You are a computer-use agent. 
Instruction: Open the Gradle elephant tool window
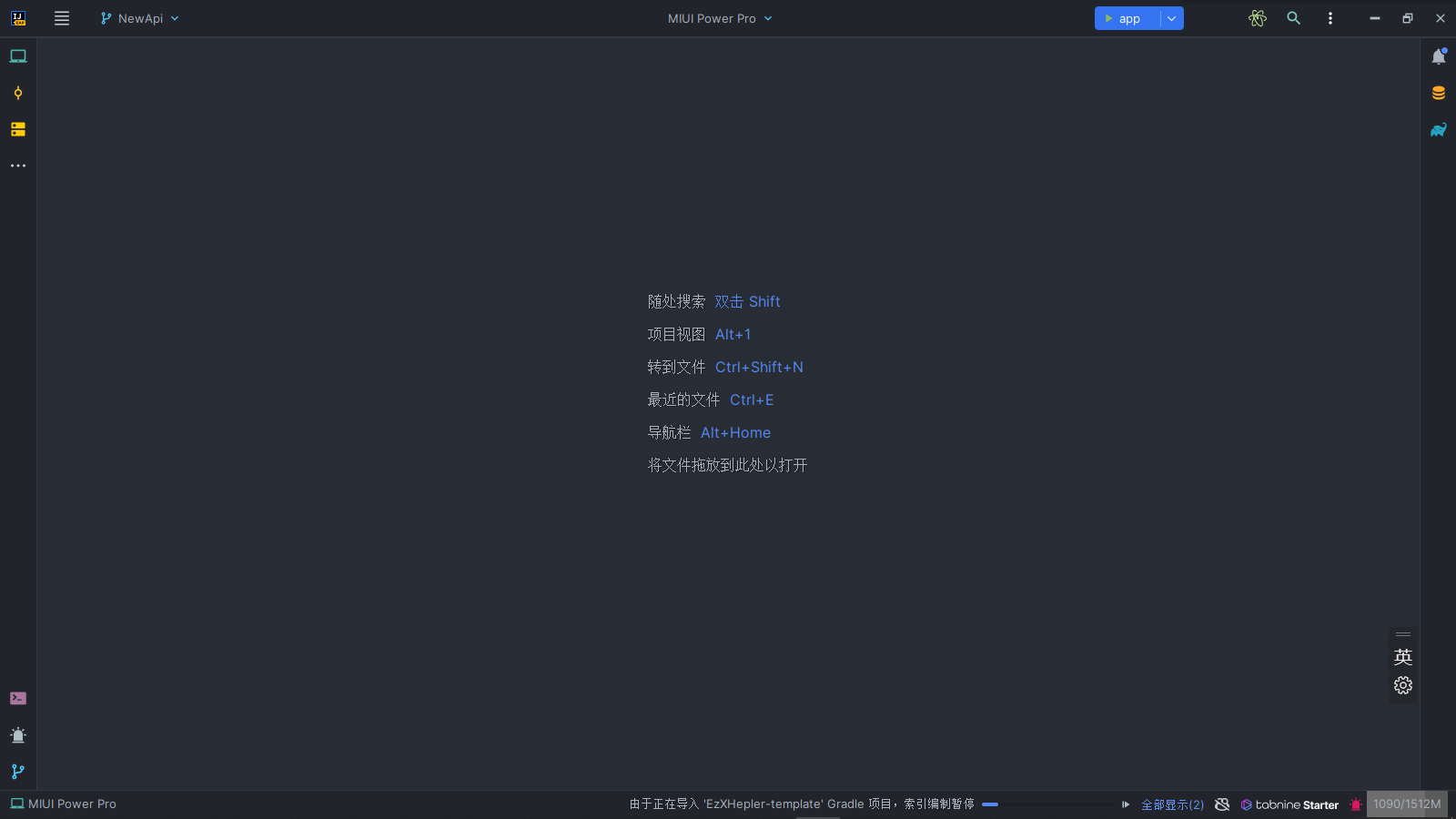coord(1439,129)
